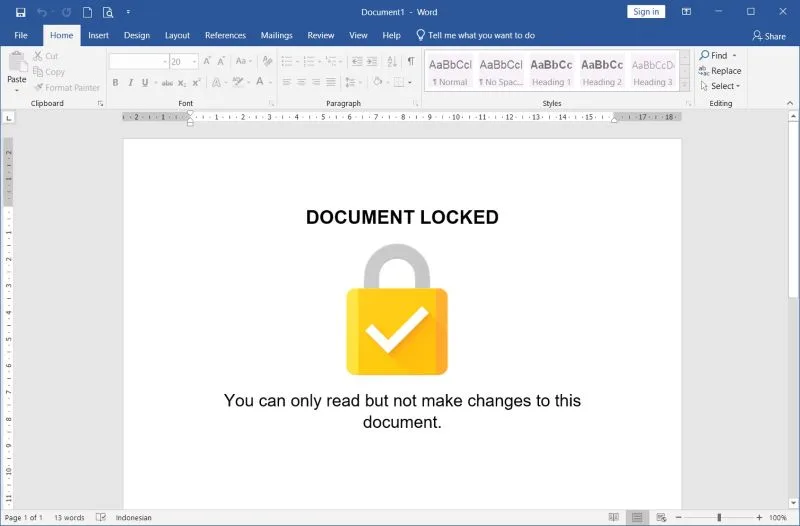Click the Multilevel List icon
This screenshot has height=526, width=800.
point(331,62)
